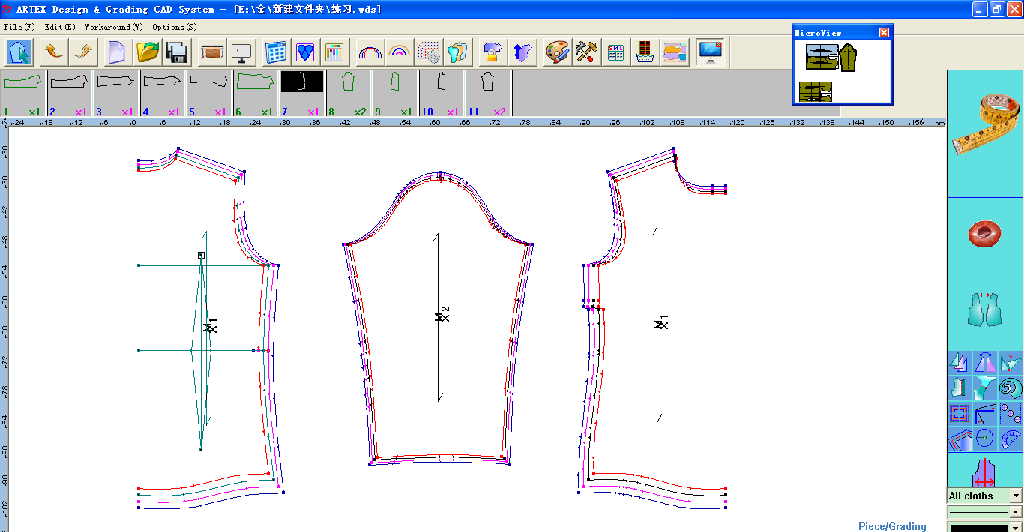
Task: Click the calendar grid toolbar icon
Action: tap(275, 51)
